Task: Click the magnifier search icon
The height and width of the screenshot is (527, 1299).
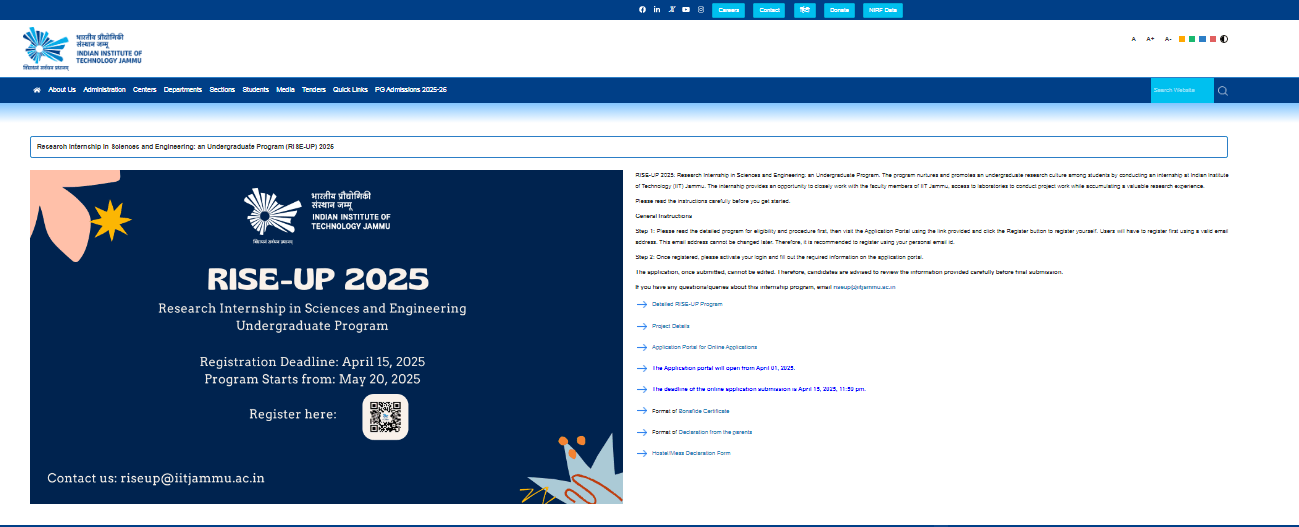Action: [1222, 91]
